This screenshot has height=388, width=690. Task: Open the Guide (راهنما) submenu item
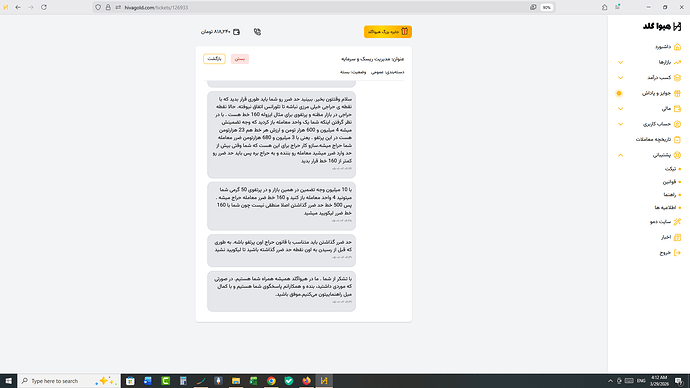[x=670, y=194]
